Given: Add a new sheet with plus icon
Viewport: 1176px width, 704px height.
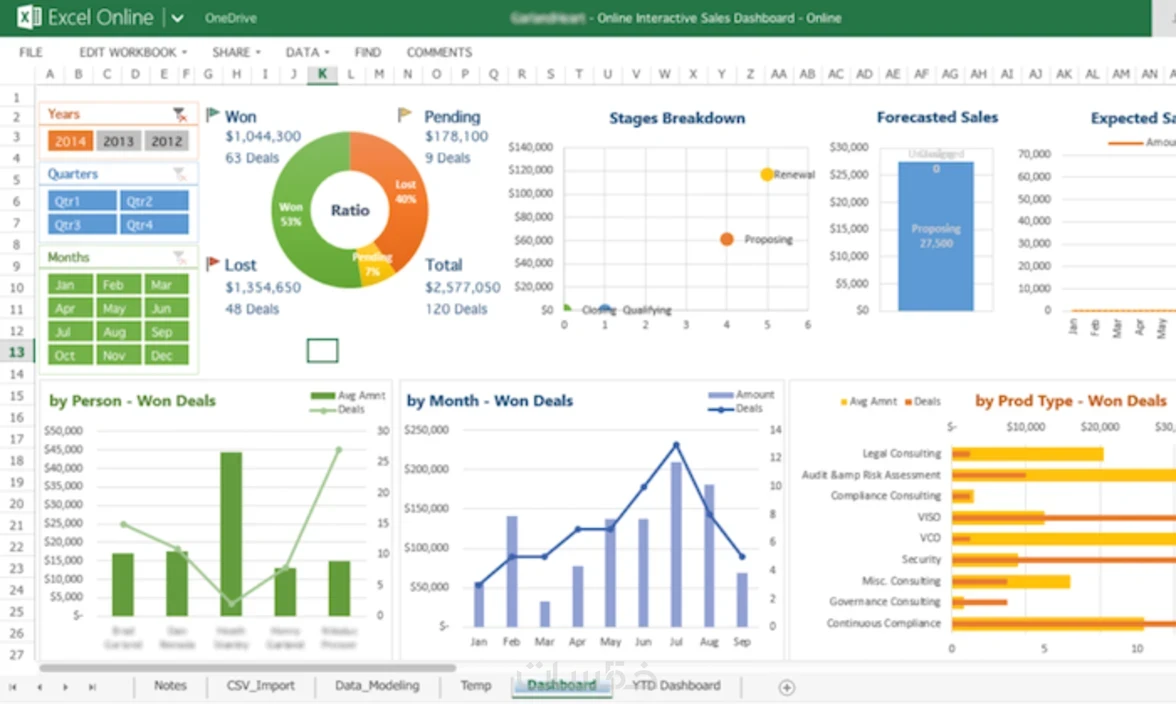Looking at the screenshot, I should tap(787, 687).
